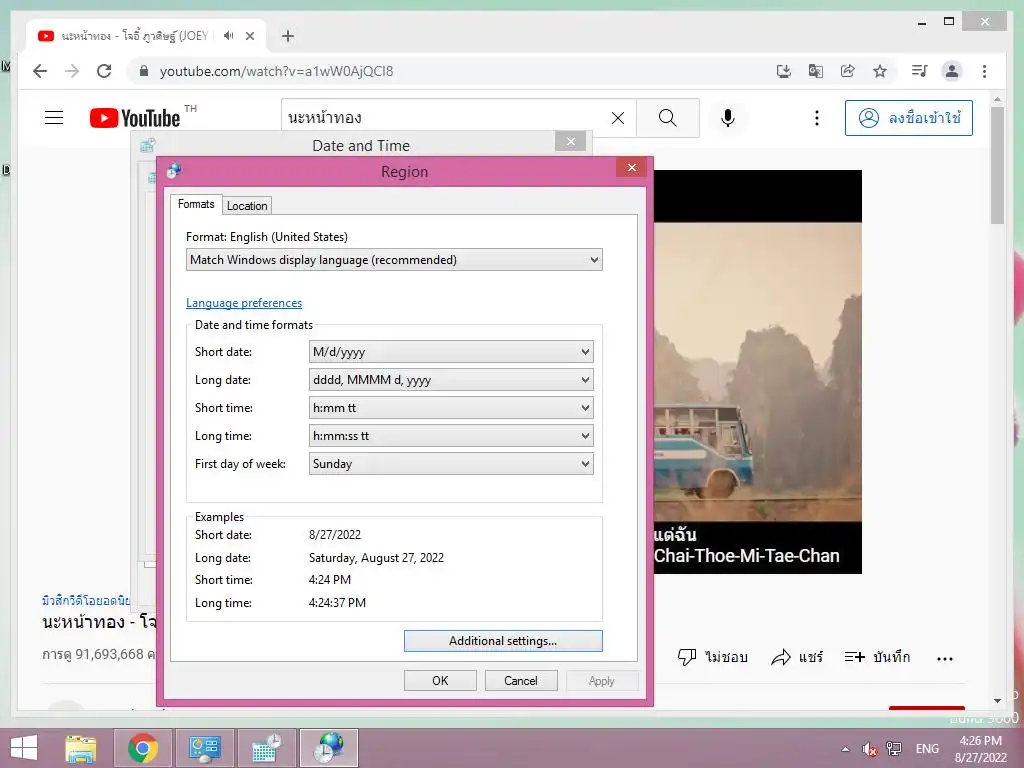Share this page icon in address bar
1024x768 pixels.
coord(848,71)
